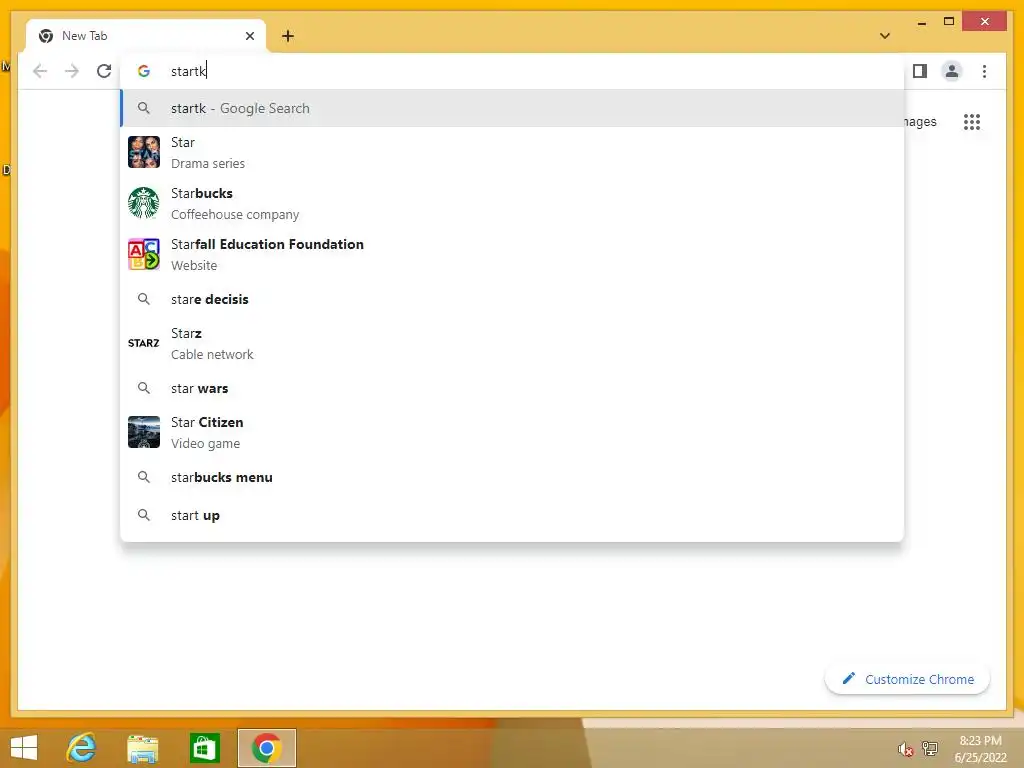The height and width of the screenshot is (768, 1024).
Task: Go forward using the forward arrow
Action: tap(72, 71)
